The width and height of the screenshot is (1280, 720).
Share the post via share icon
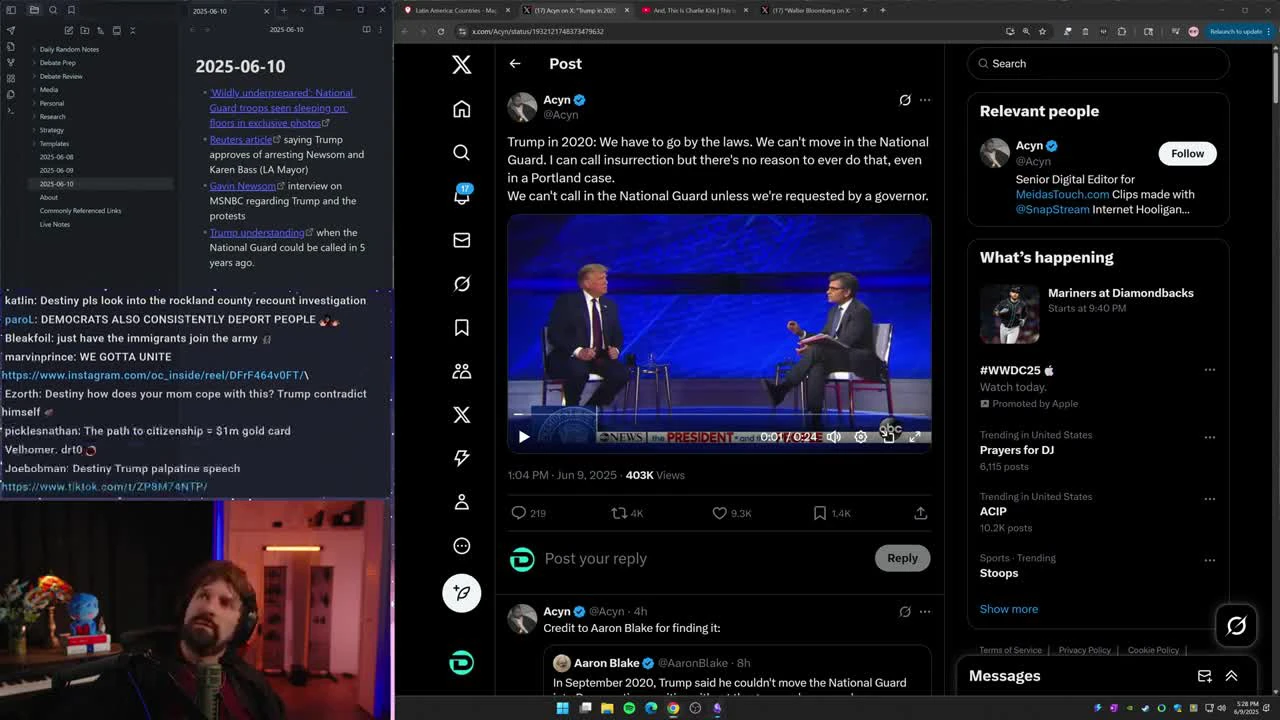pyautogui.click(x=920, y=513)
